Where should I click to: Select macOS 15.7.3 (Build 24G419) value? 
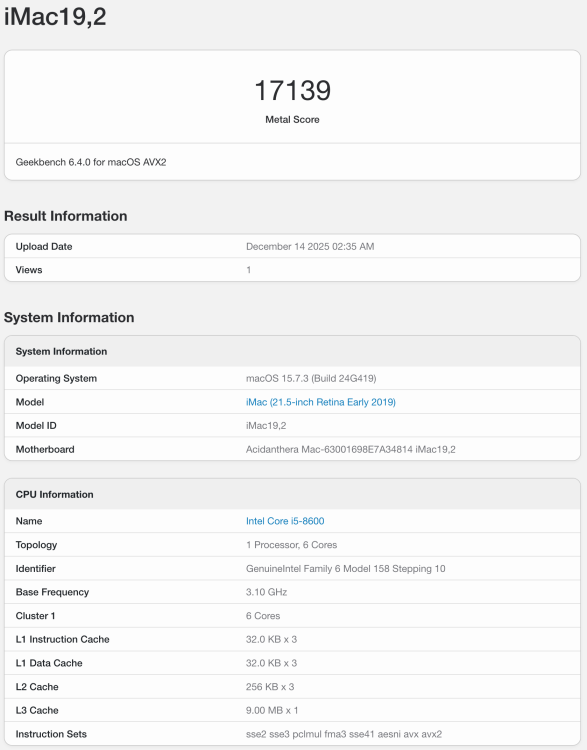point(311,378)
